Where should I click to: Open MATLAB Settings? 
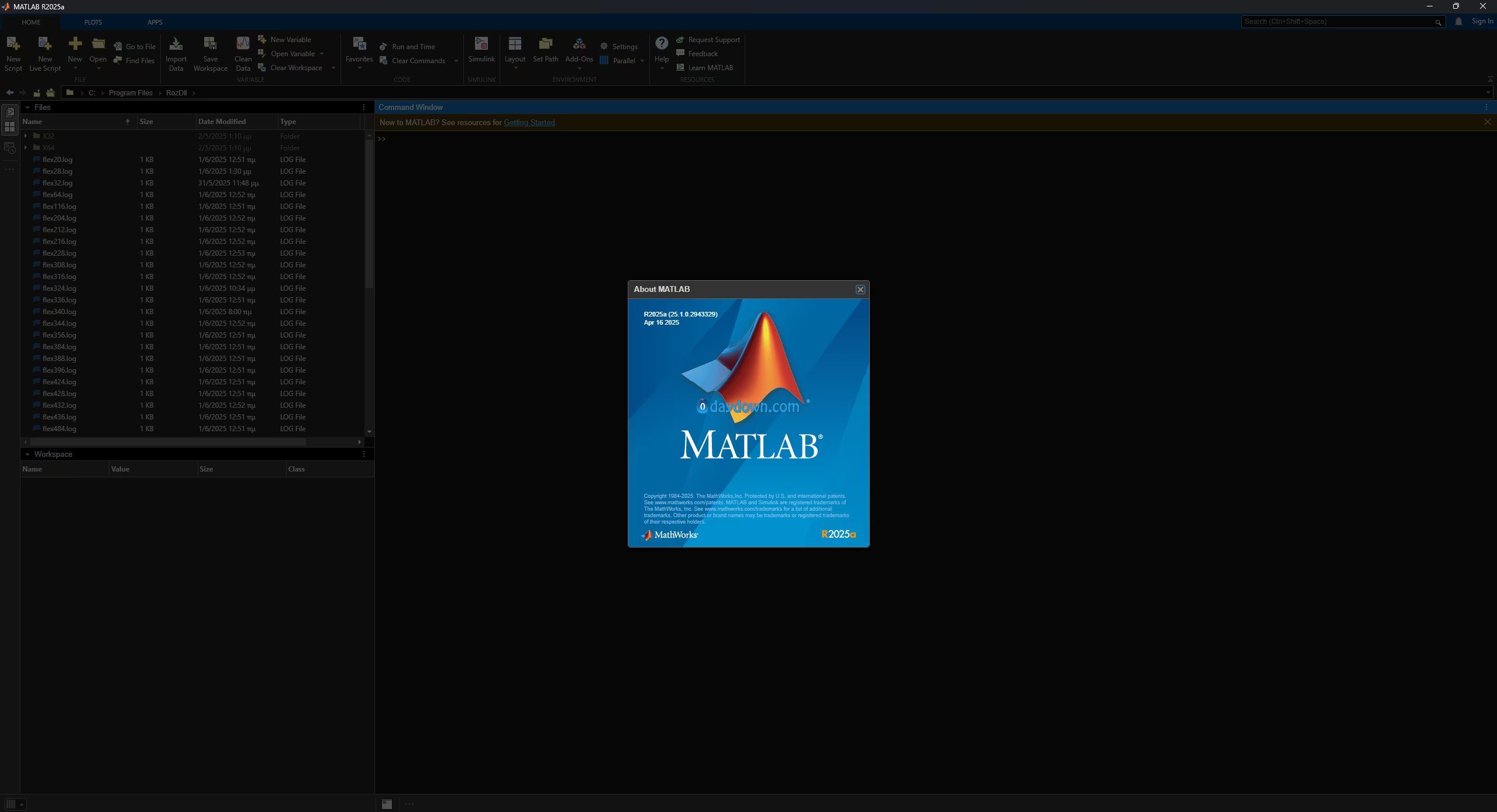coord(619,47)
